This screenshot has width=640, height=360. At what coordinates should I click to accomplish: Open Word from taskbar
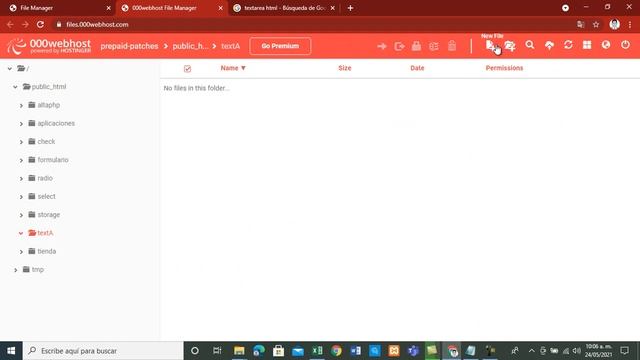pyautogui.click(x=356, y=351)
